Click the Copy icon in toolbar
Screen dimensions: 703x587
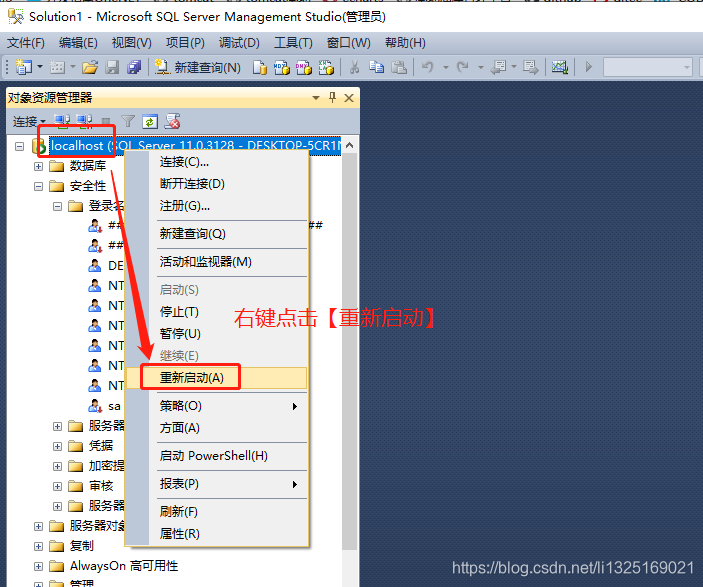[376, 67]
